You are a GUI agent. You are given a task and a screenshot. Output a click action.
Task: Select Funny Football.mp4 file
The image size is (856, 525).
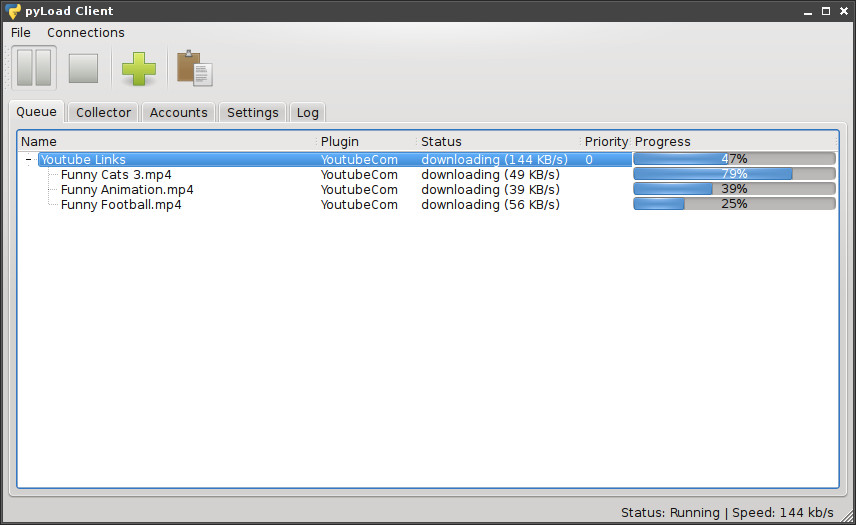(x=121, y=205)
